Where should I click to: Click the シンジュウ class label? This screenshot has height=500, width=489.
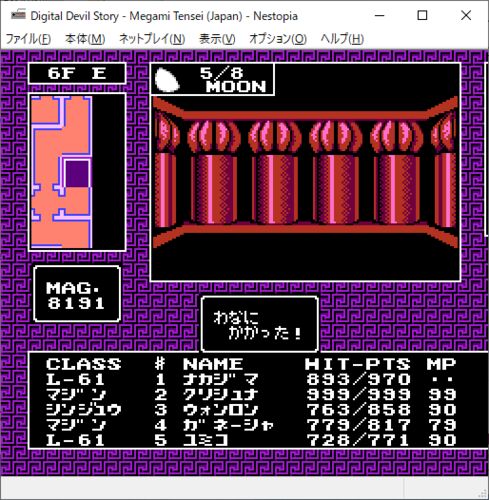coord(84,410)
